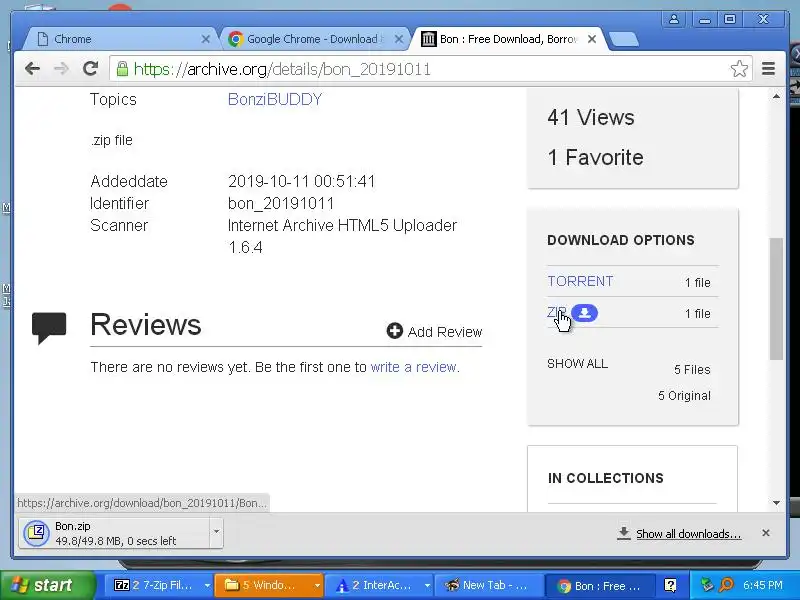Click the page scrollbar down arrow
800x600 pixels.
(776, 503)
